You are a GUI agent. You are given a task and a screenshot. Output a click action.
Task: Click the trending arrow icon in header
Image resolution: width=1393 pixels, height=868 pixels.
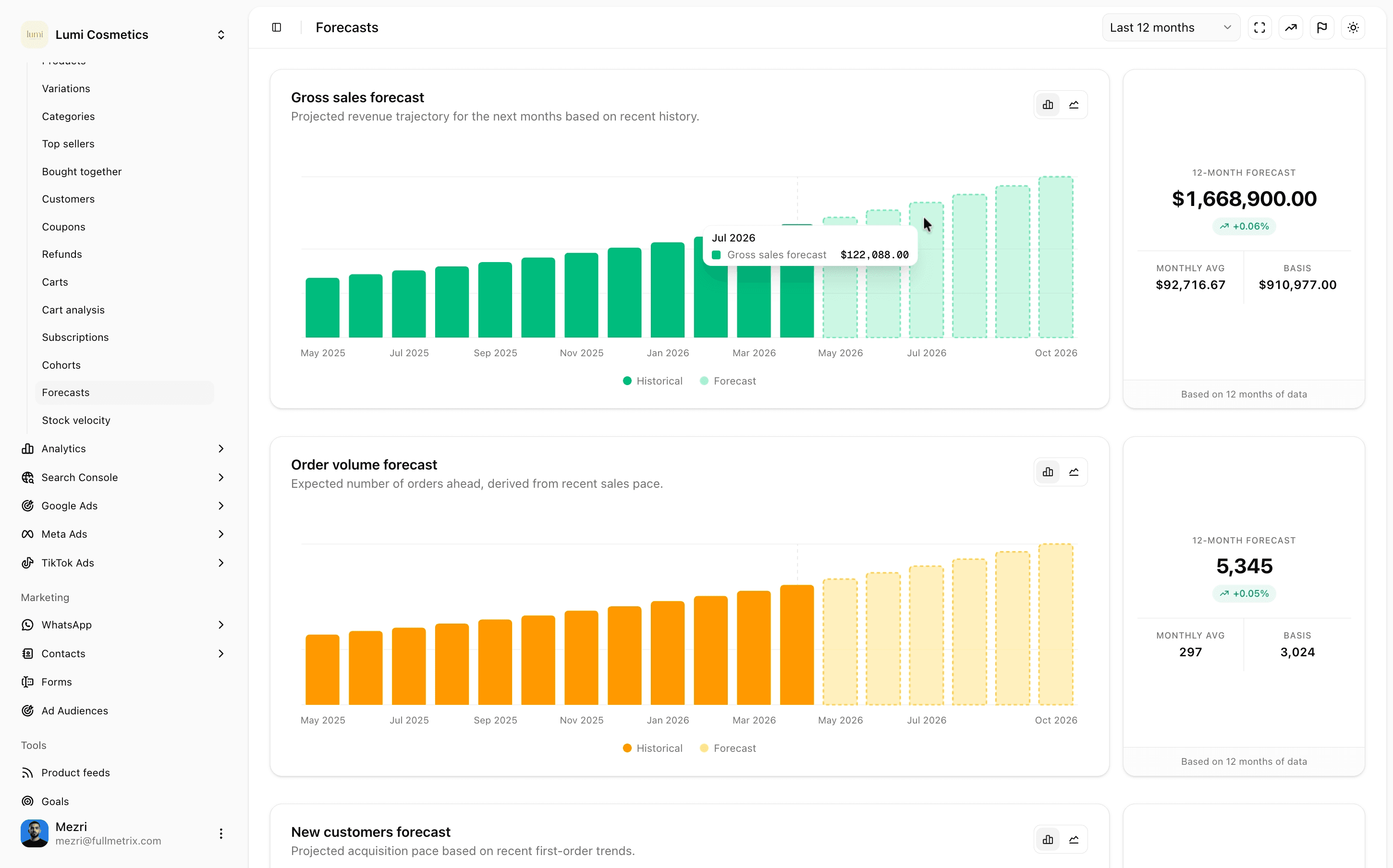(x=1290, y=27)
